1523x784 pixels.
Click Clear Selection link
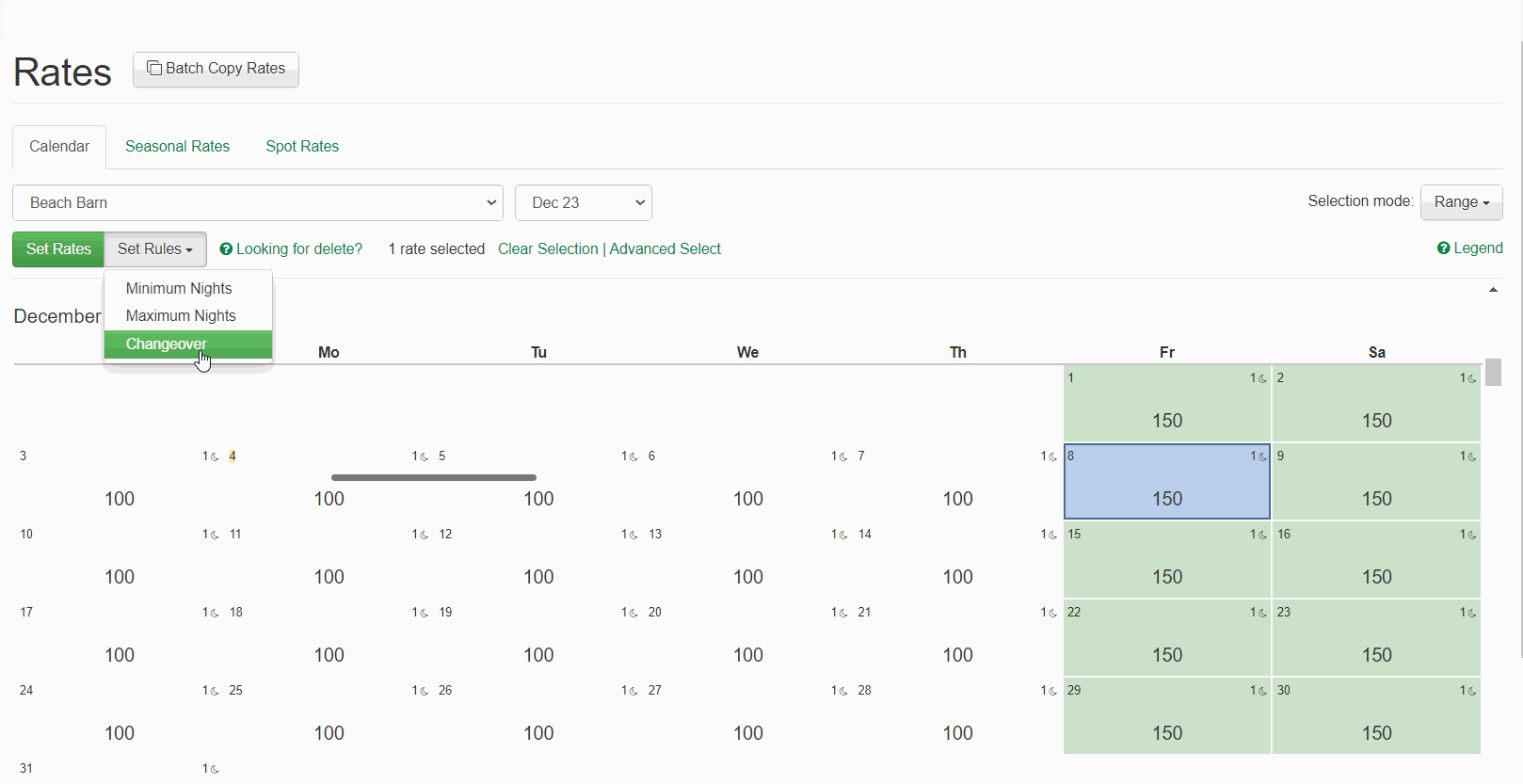(x=548, y=249)
